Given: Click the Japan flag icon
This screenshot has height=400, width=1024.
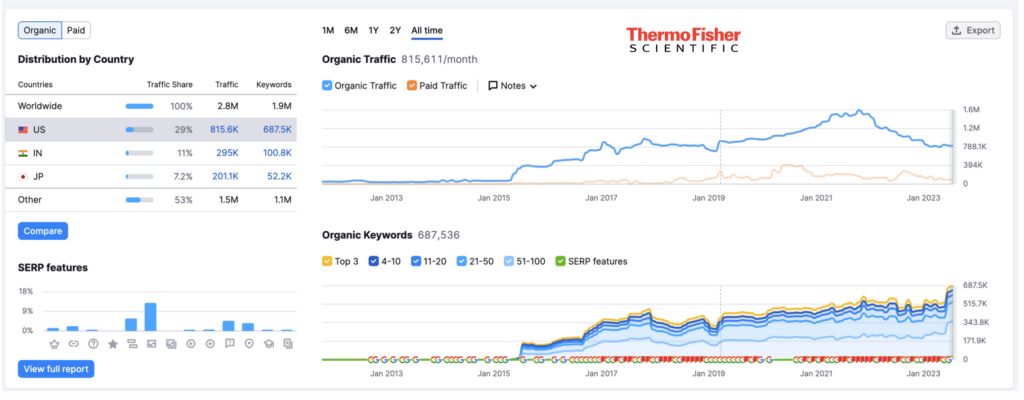Looking at the screenshot, I should coord(23,176).
